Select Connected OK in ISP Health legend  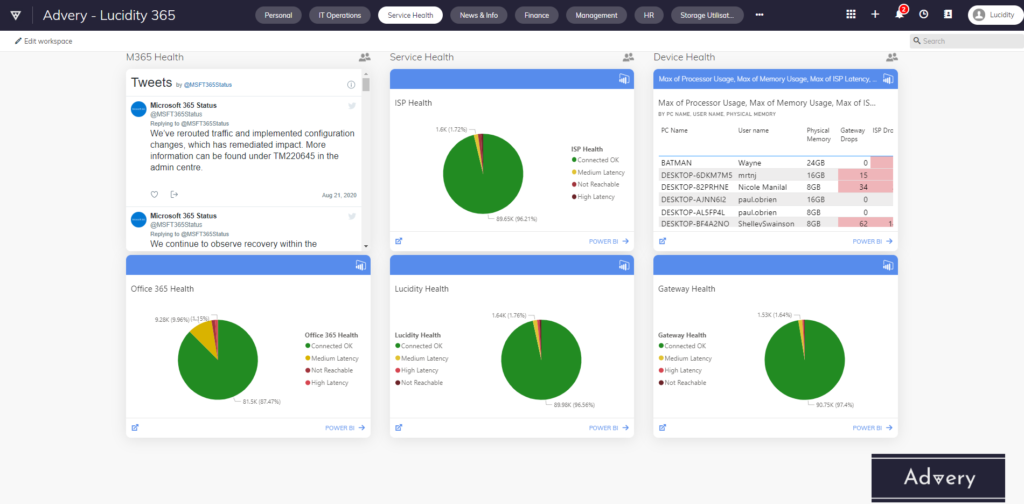595,160
